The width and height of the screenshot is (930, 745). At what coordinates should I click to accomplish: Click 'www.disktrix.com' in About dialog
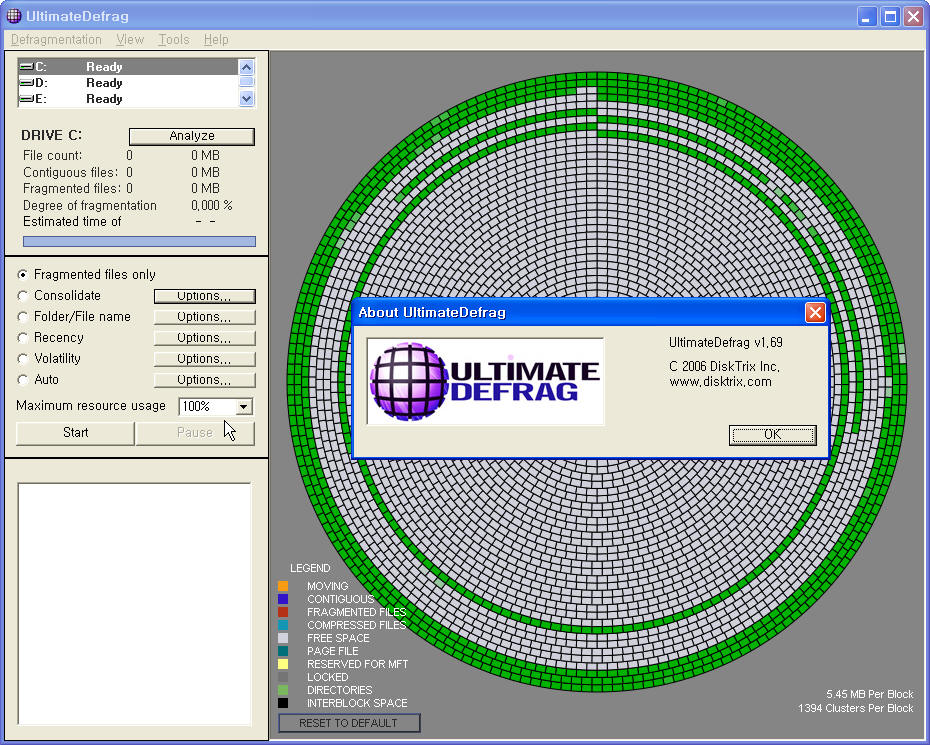(x=720, y=382)
